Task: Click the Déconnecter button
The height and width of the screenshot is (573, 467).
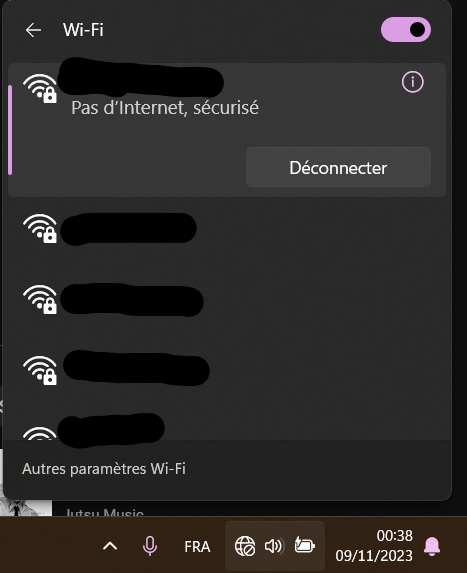Action: [338, 167]
